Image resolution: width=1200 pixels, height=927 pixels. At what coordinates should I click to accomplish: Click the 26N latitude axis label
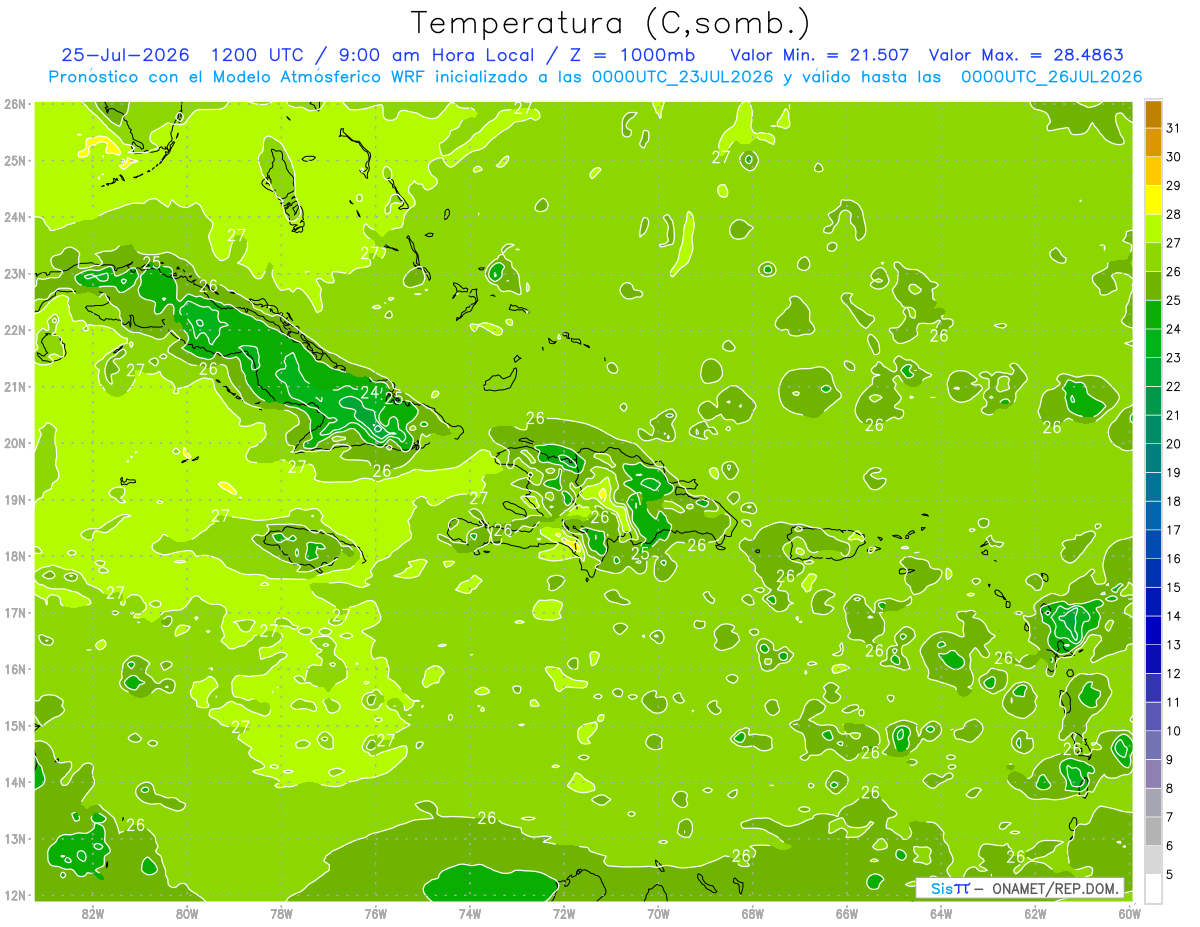click(15, 104)
